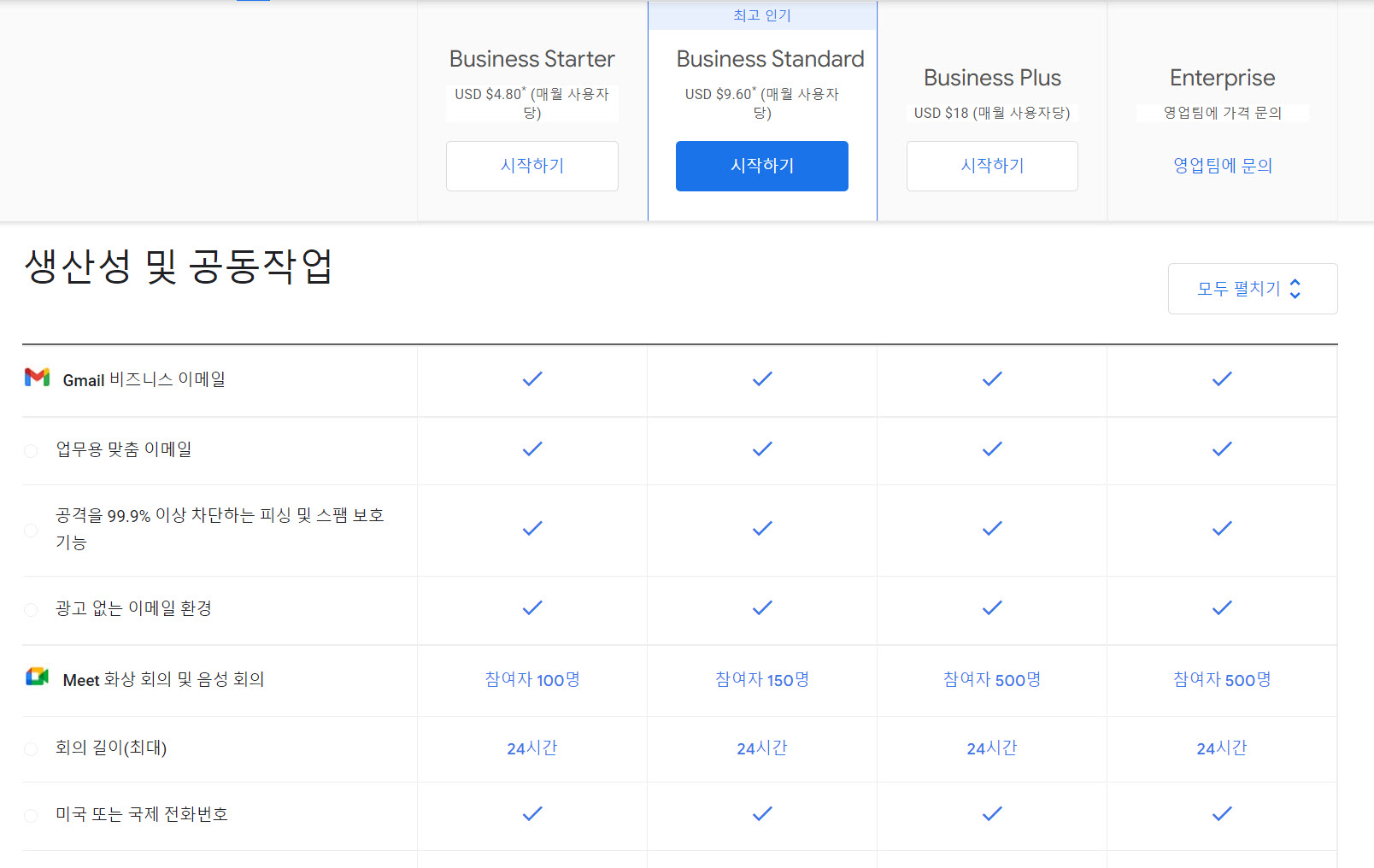Click the 회의 길이(최대) feature label
This screenshot has width=1374, height=868.
pyautogui.click(x=111, y=748)
